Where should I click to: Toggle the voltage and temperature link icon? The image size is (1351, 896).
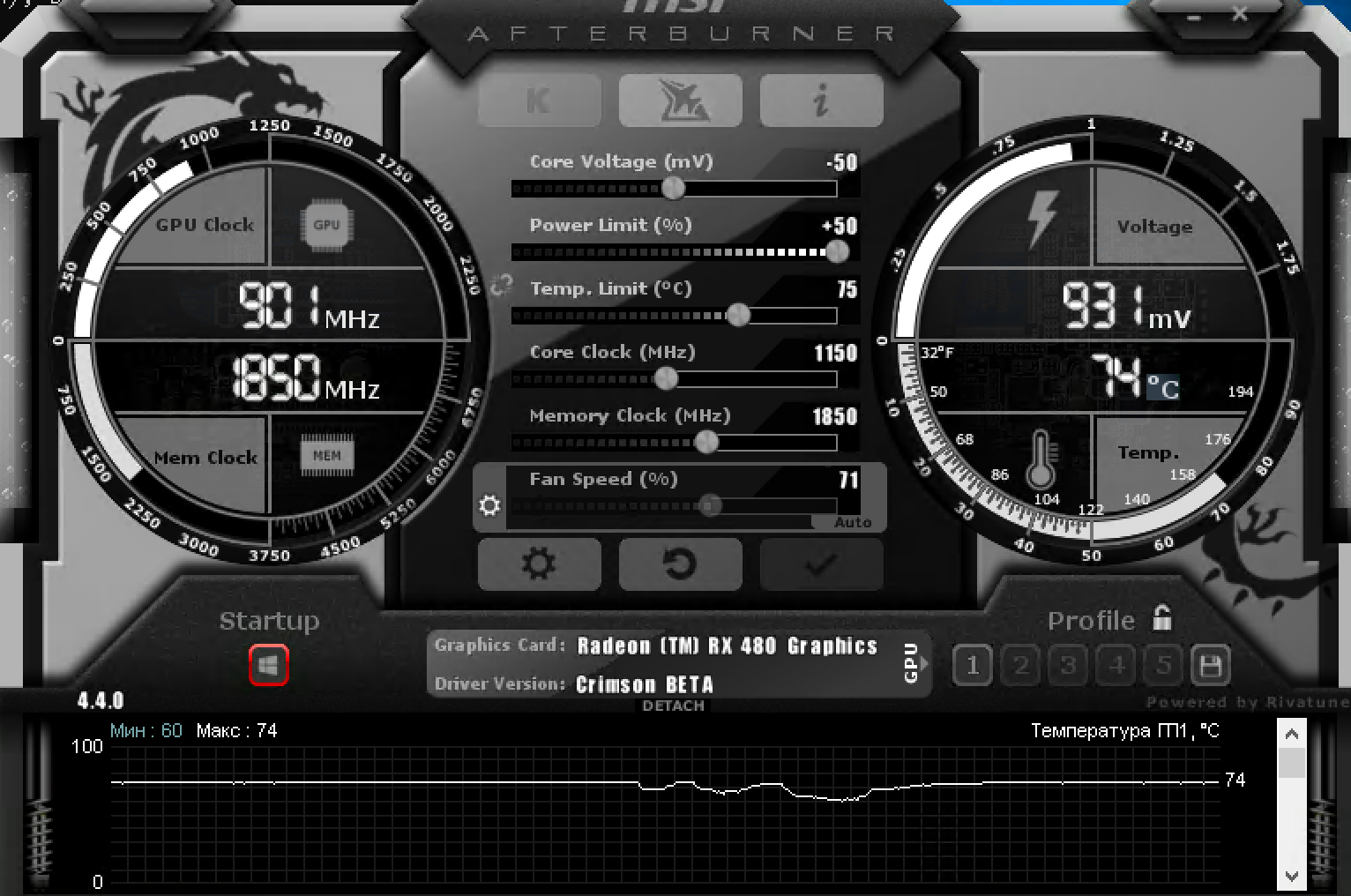point(501,286)
